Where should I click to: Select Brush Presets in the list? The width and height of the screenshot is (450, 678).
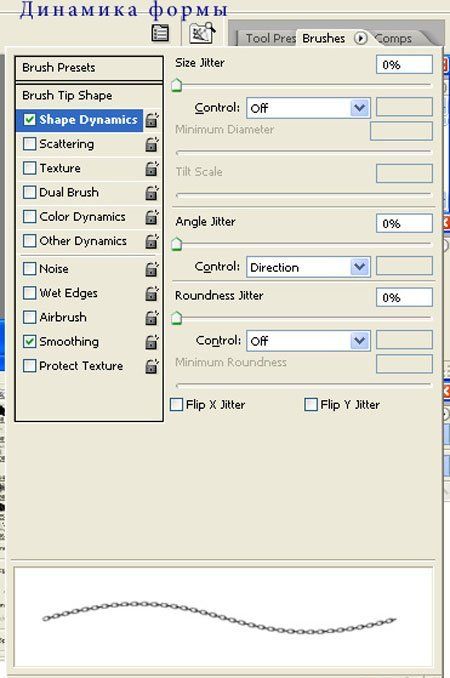tap(89, 68)
